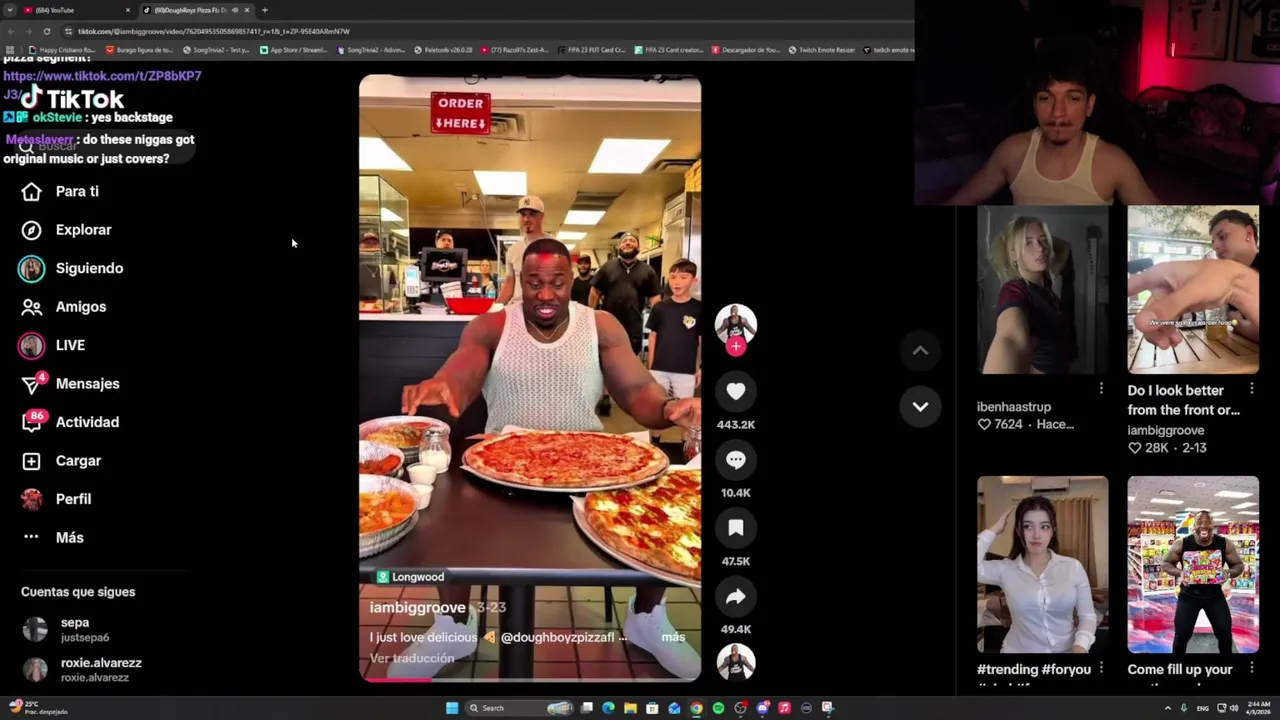Click the iambiggroove author under the recommended video
The image size is (1280, 720).
click(1165, 430)
